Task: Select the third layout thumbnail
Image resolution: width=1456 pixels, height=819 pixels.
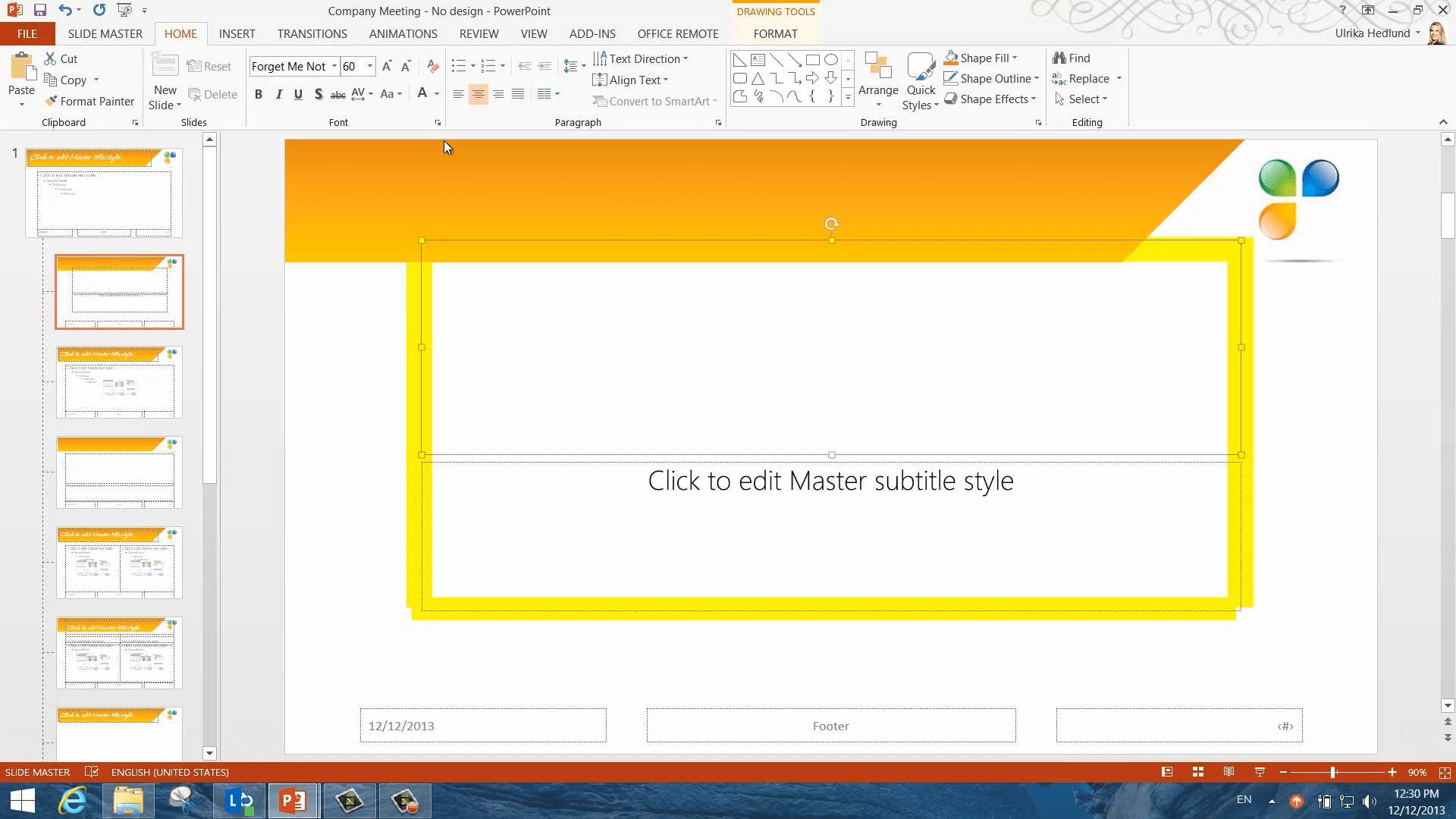Action: (x=119, y=472)
